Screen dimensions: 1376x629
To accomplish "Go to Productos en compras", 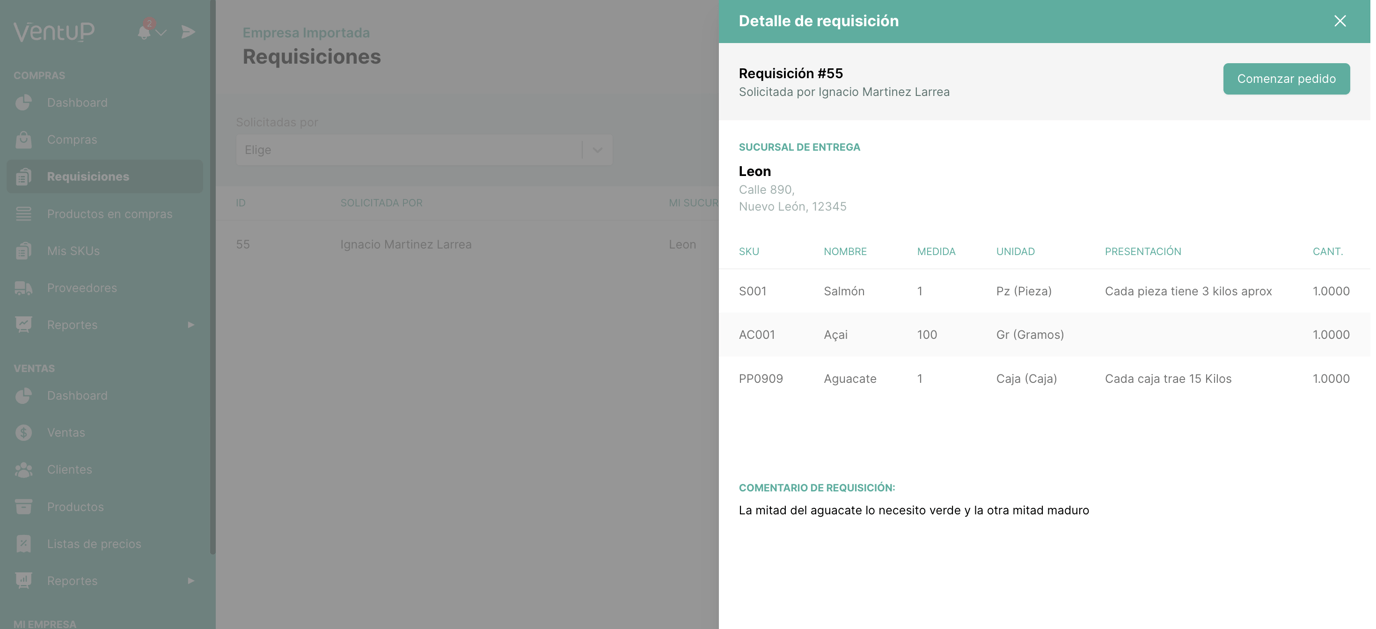I will pyautogui.click(x=109, y=214).
